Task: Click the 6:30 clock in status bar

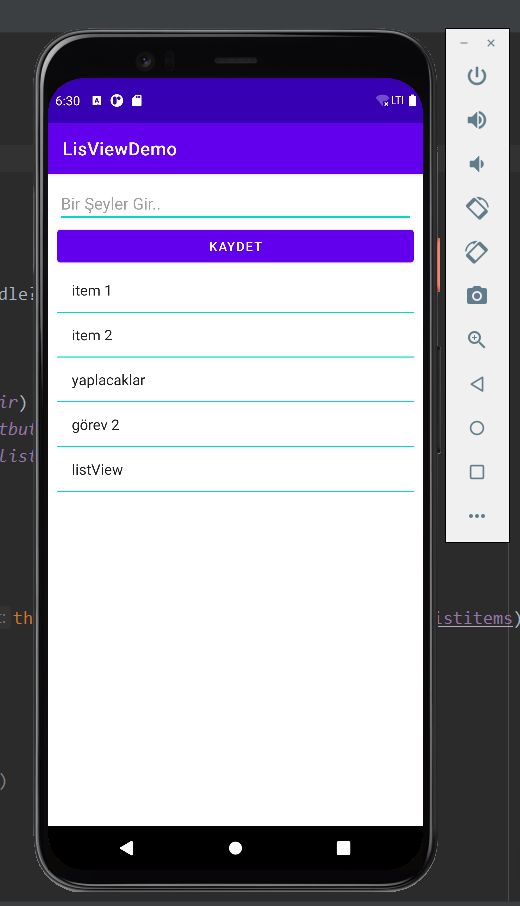Action: (x=68, y=101)
